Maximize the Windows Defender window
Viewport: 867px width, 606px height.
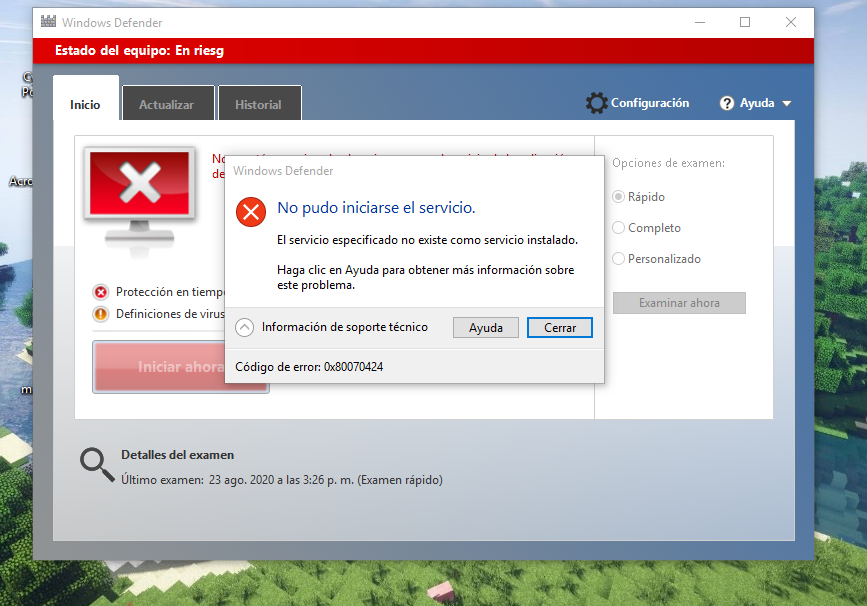pyautogui.click(x=745, y=22)
